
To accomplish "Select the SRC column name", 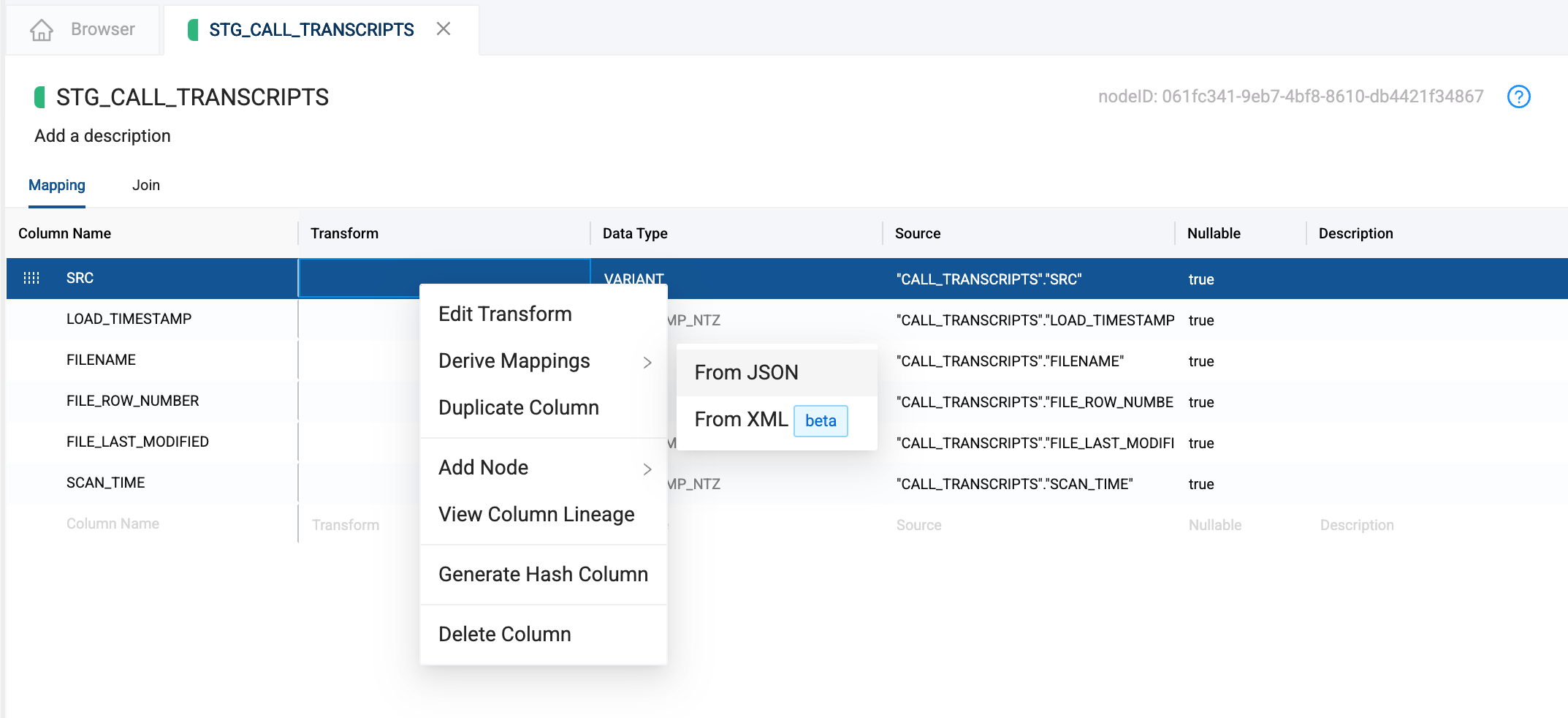I will (x=80, y=278).
